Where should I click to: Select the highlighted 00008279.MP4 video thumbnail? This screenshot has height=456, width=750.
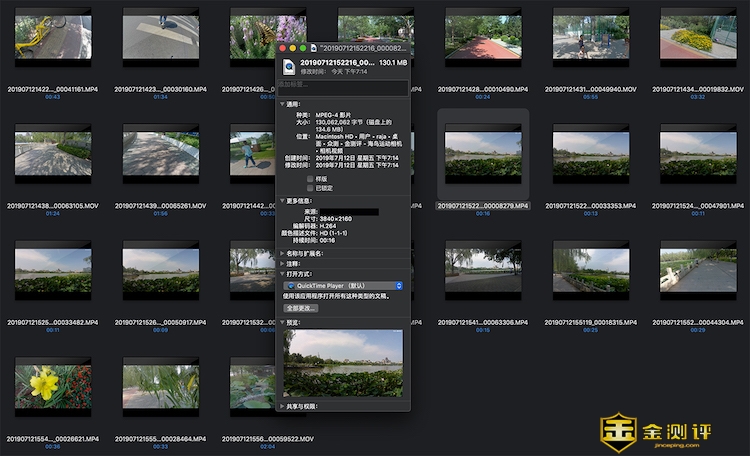click(x=482, y=157)
